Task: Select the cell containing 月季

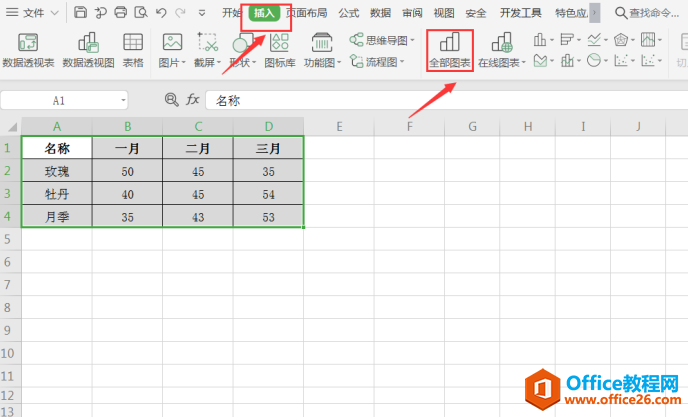Action: pyautogui.click(x=57, y=216)
